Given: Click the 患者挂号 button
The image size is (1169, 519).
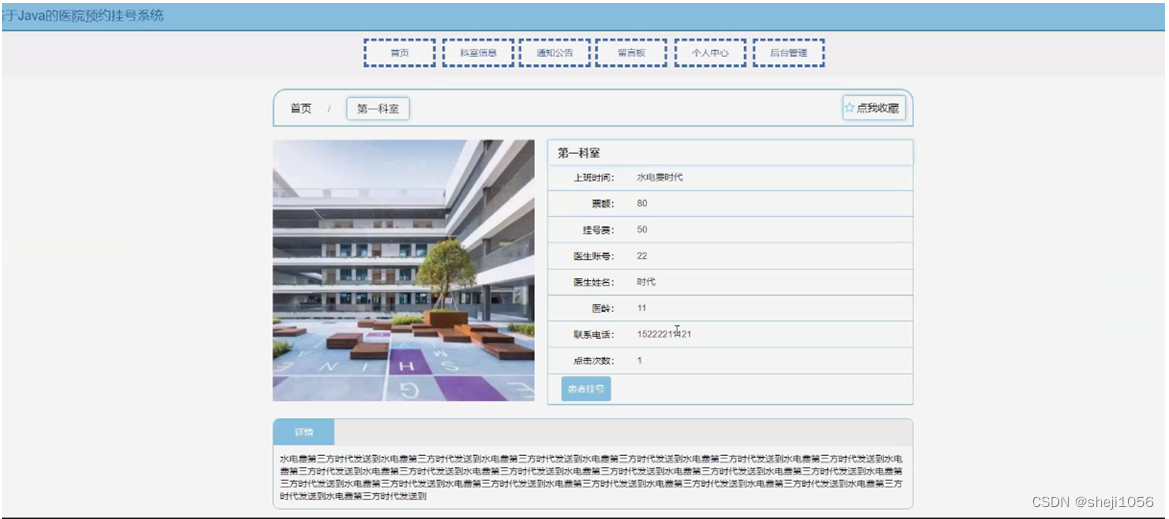Looking at the screenshot, I should [586, 389].
